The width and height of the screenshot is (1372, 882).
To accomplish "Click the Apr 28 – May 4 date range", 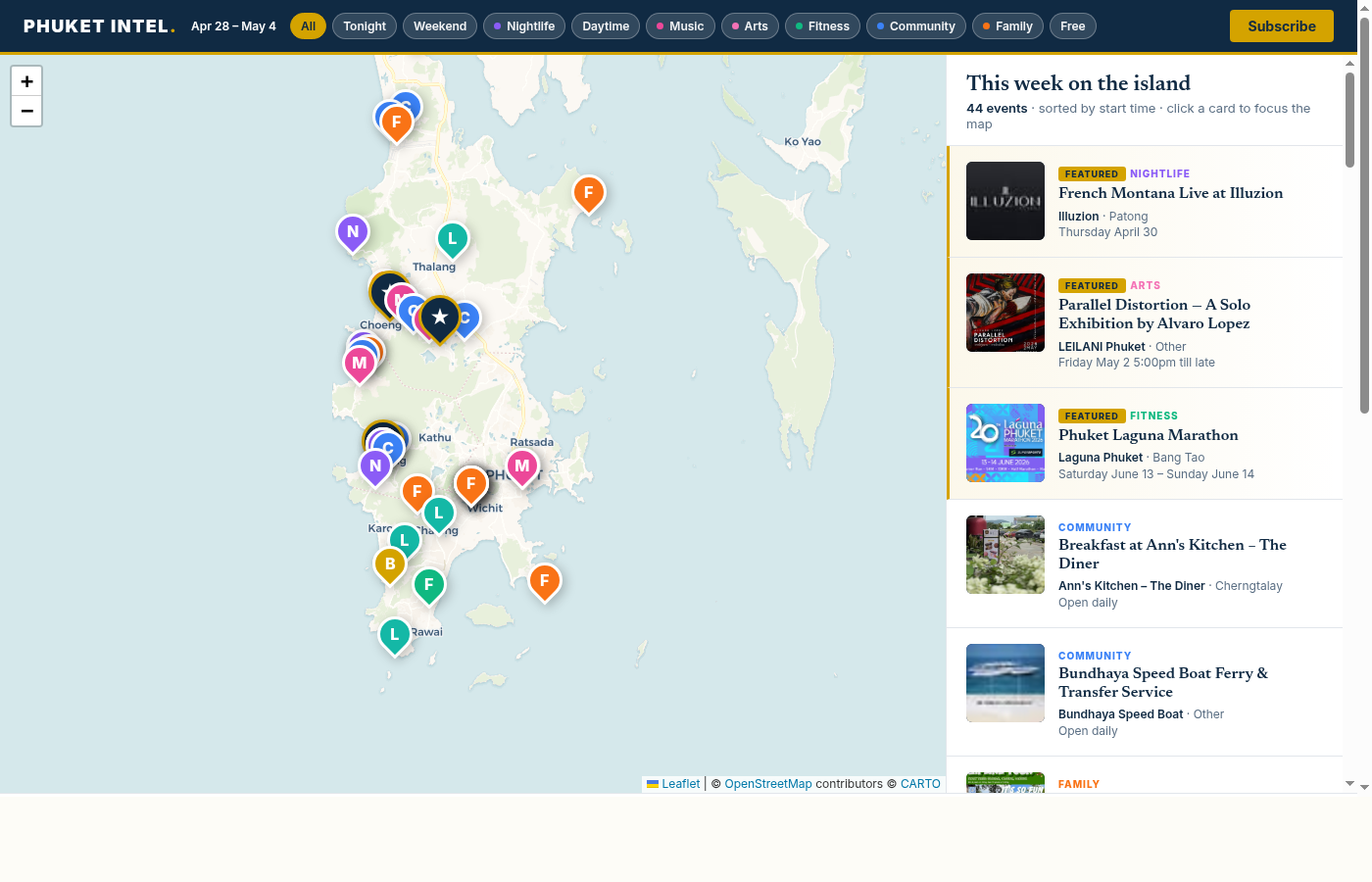I will (x=233, y=26).
